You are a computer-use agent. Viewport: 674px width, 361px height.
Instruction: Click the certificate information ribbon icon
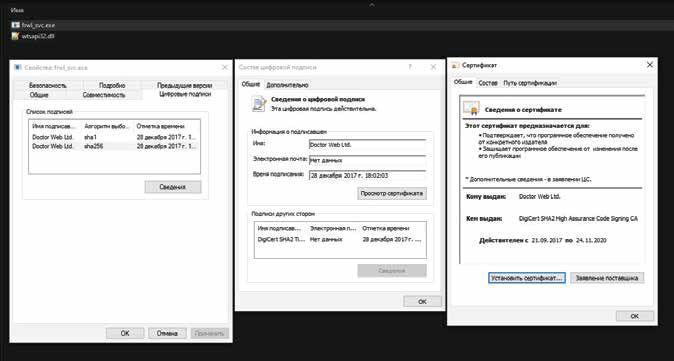point(471,108)
